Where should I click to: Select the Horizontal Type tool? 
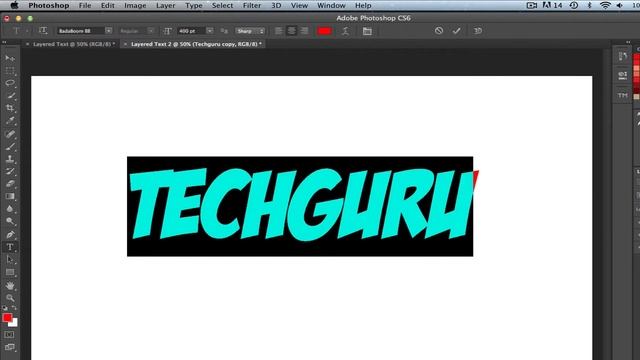click(10, 247)
